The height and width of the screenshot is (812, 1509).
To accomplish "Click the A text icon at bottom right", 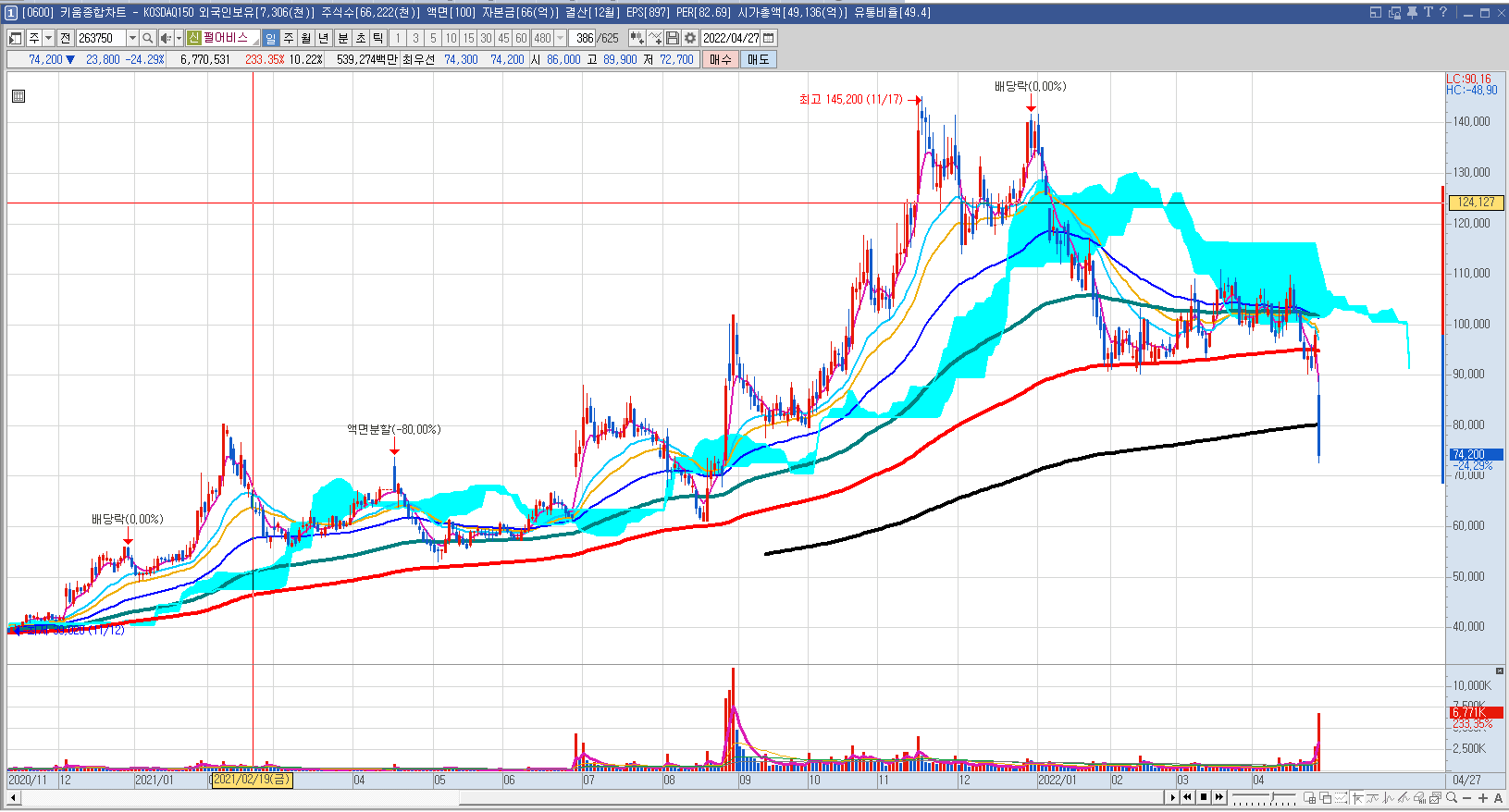I will pyautogui.click(x=1498, y=797).
